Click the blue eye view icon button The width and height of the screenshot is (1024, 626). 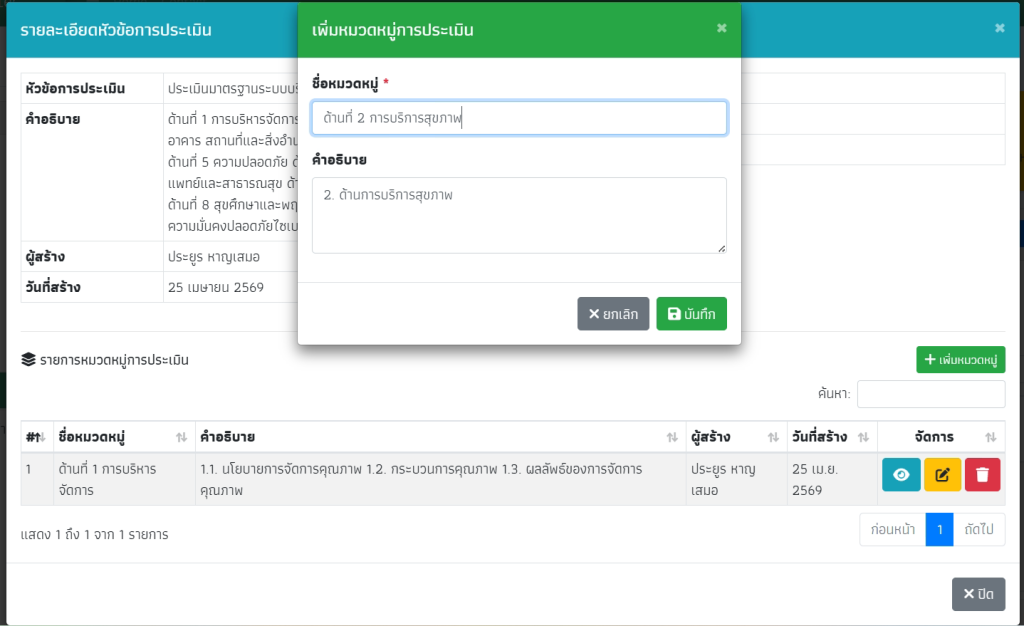[901, 475]
